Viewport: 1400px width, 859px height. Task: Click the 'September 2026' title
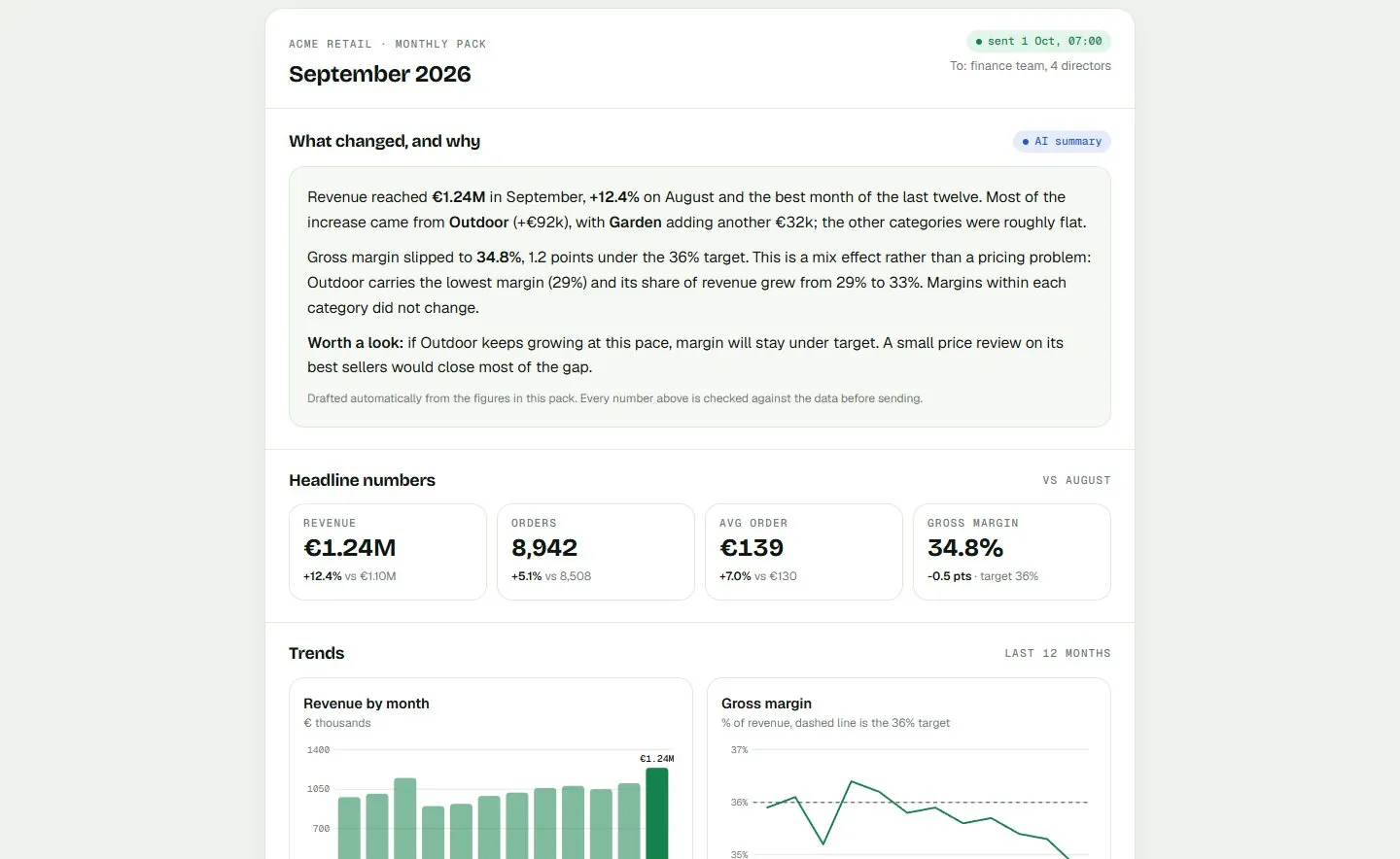[379, 74]
